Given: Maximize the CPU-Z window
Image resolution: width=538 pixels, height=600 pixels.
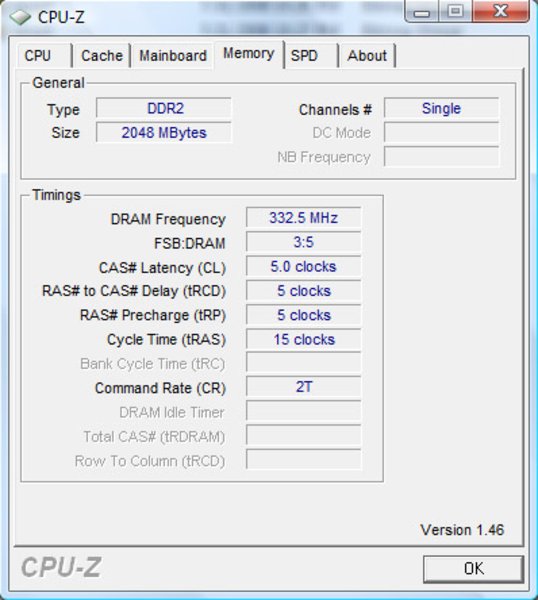Looking at the screenshot, I should (455, 11).
